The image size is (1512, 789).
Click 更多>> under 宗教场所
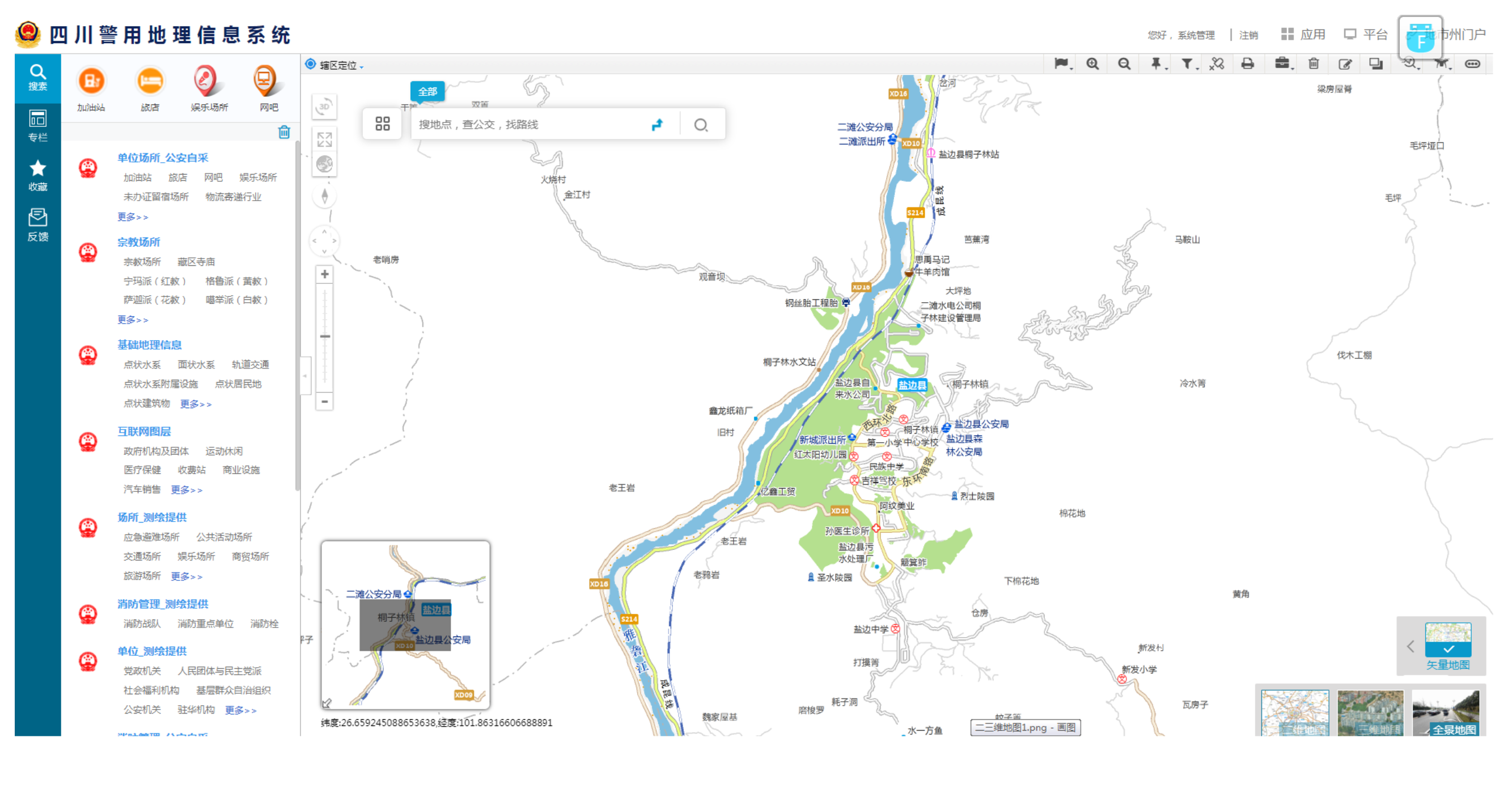[x=133, y=320]
